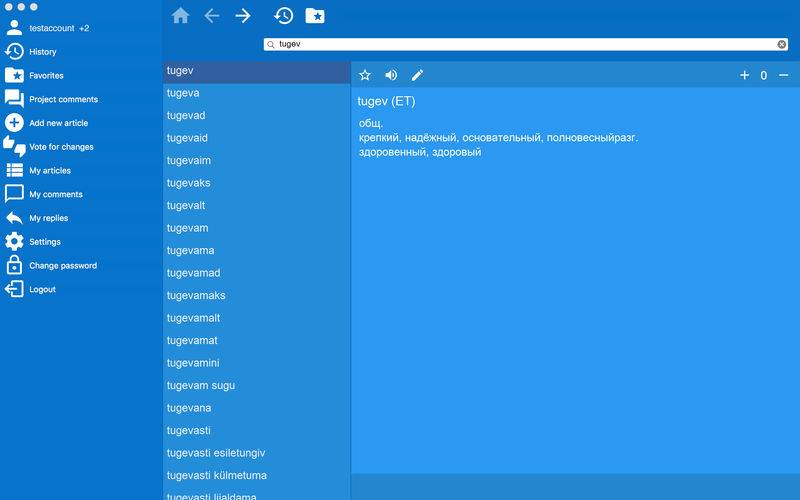
Task: Click the My comments bubble icon
Action: [x=14, y=194]
